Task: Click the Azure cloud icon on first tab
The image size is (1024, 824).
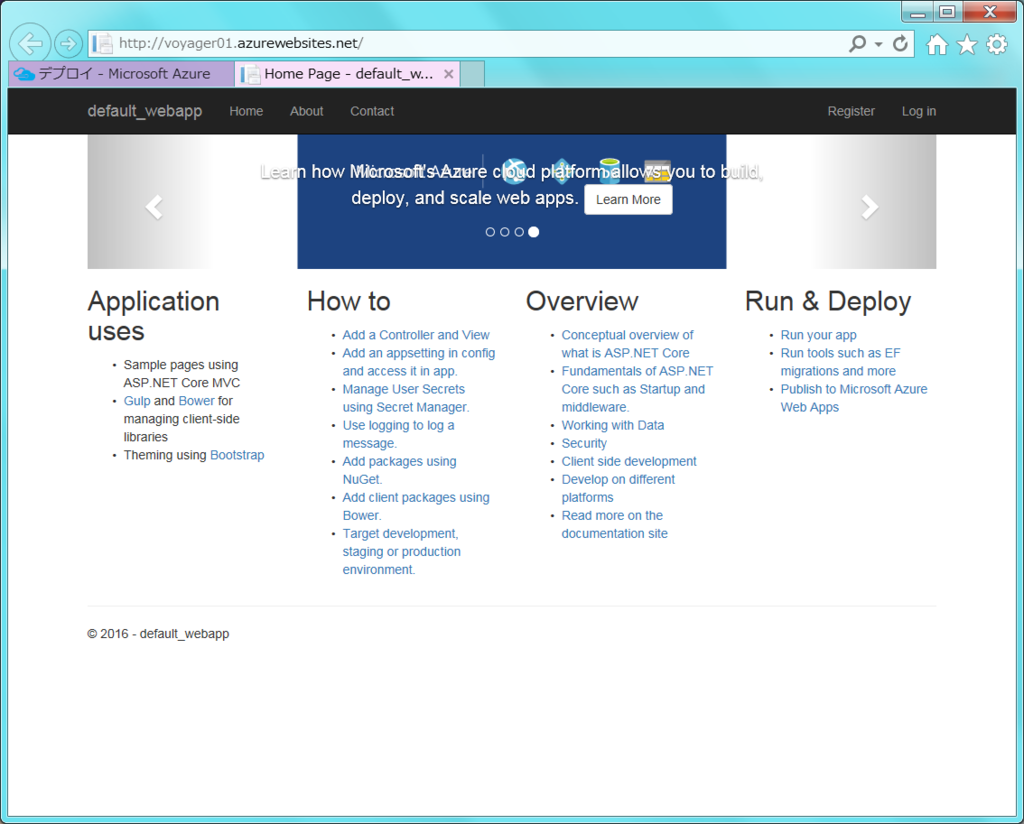Action: pyautogui.click(x=24, y=74)
